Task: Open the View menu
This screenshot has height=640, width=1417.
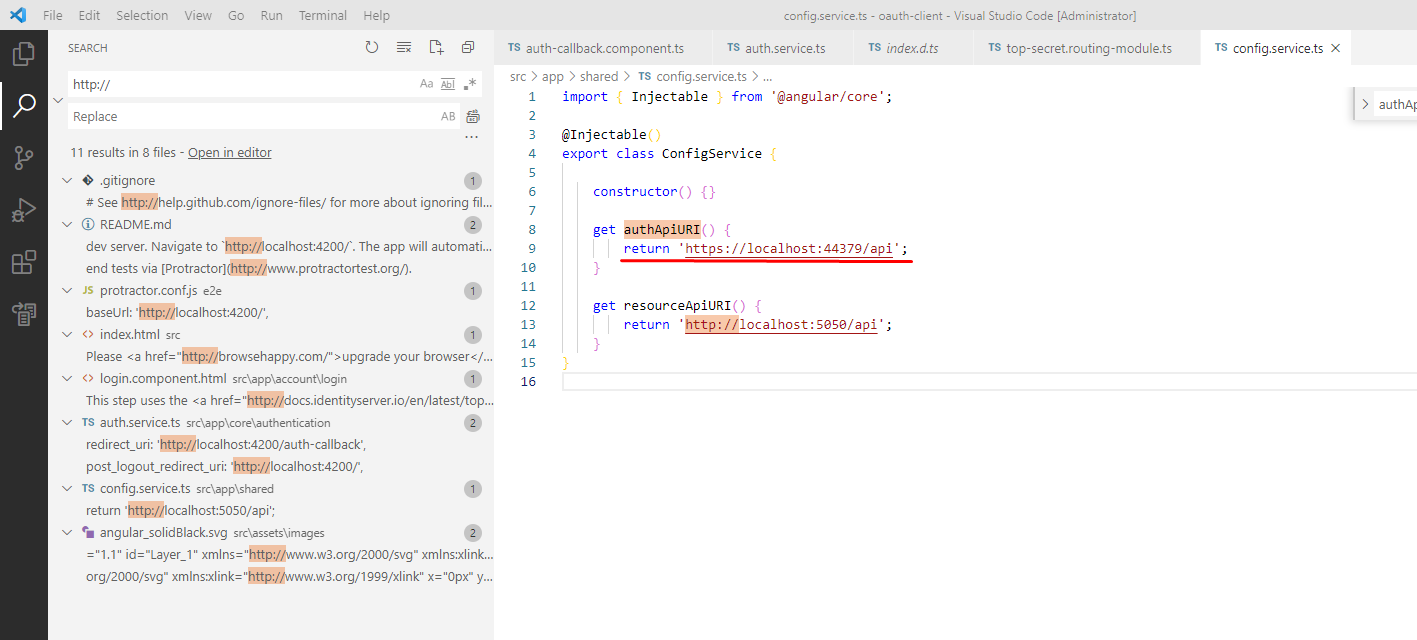Action: tap(198, 15)
